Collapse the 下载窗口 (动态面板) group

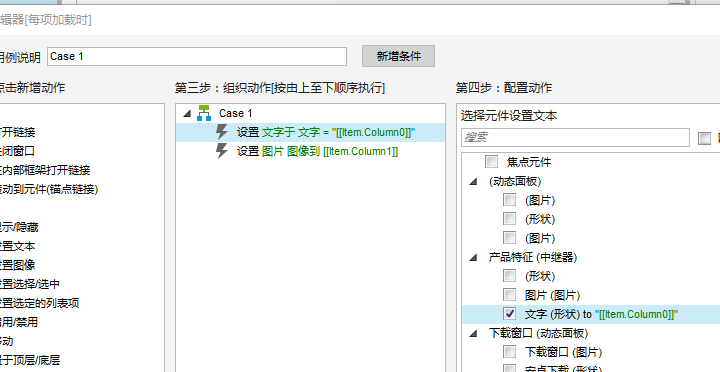[x=473, y=334]
